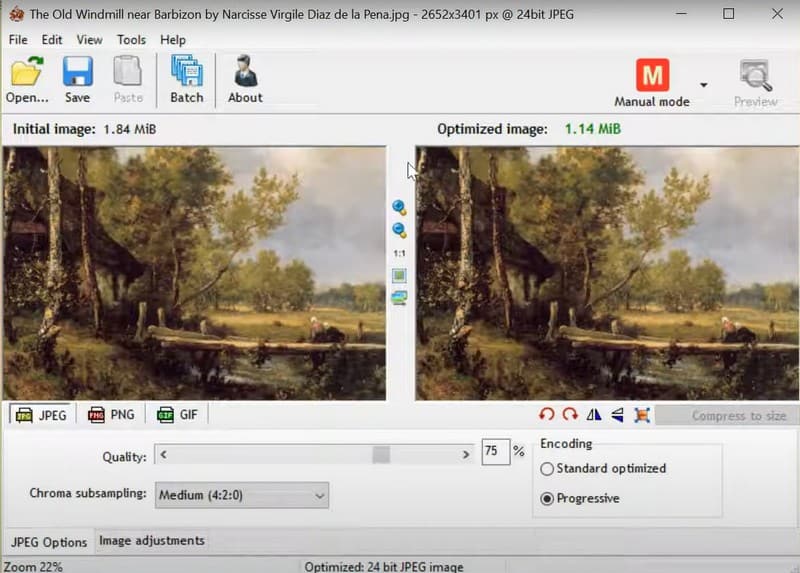This screenshot has height=573, width=800.
Task: Open the Chroma subsampling dropdown
Action: [x=243, y=495]
